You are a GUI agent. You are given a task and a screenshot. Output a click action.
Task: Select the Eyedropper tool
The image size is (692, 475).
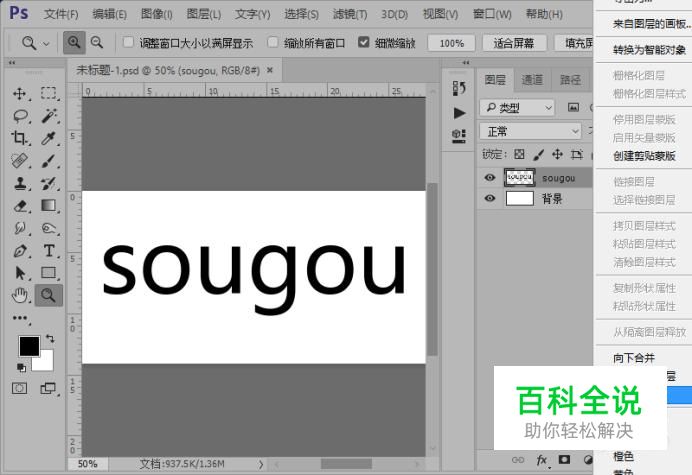point(48,138)
